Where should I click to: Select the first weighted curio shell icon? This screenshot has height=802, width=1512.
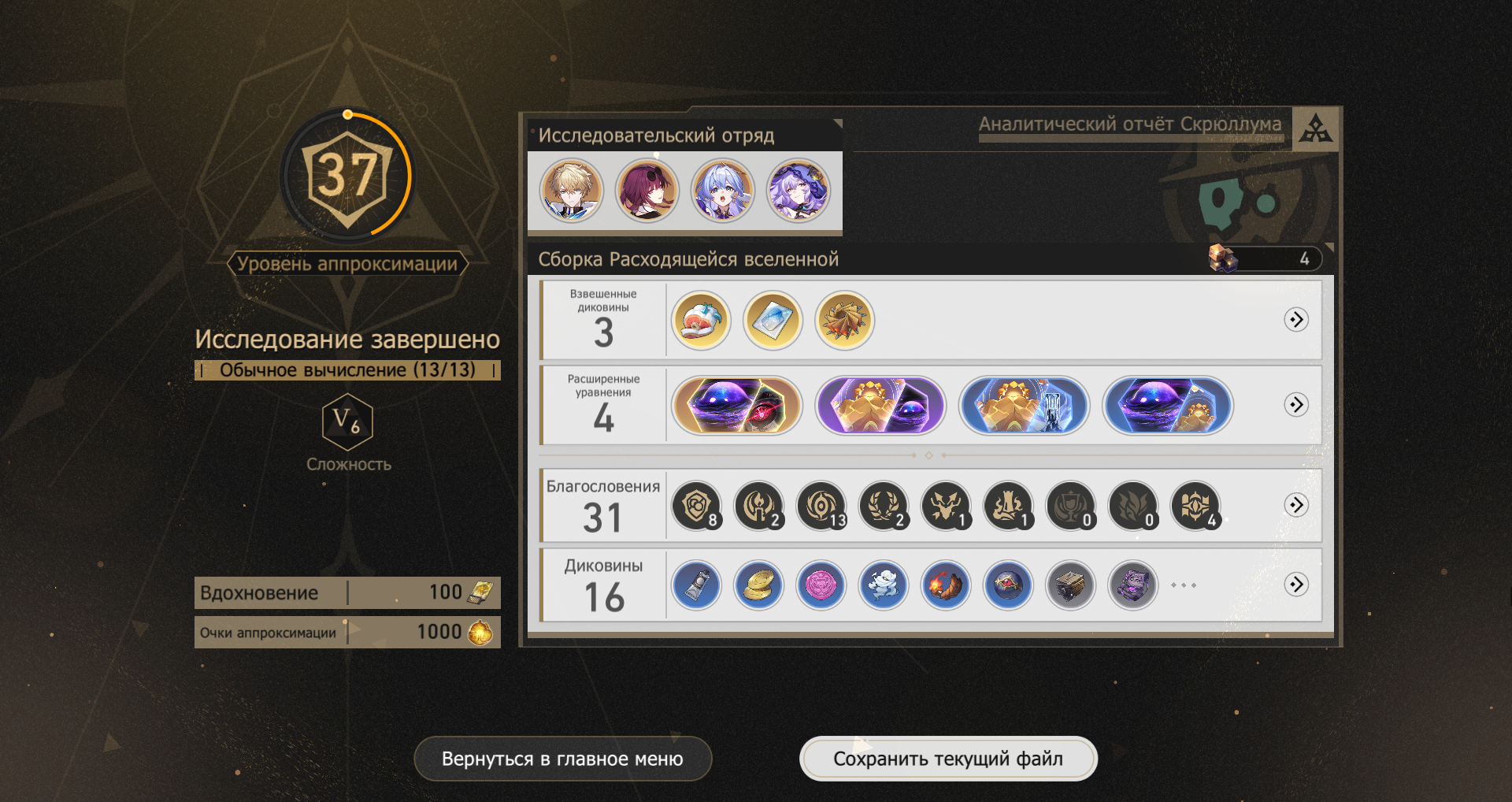[x=701, y=320]
